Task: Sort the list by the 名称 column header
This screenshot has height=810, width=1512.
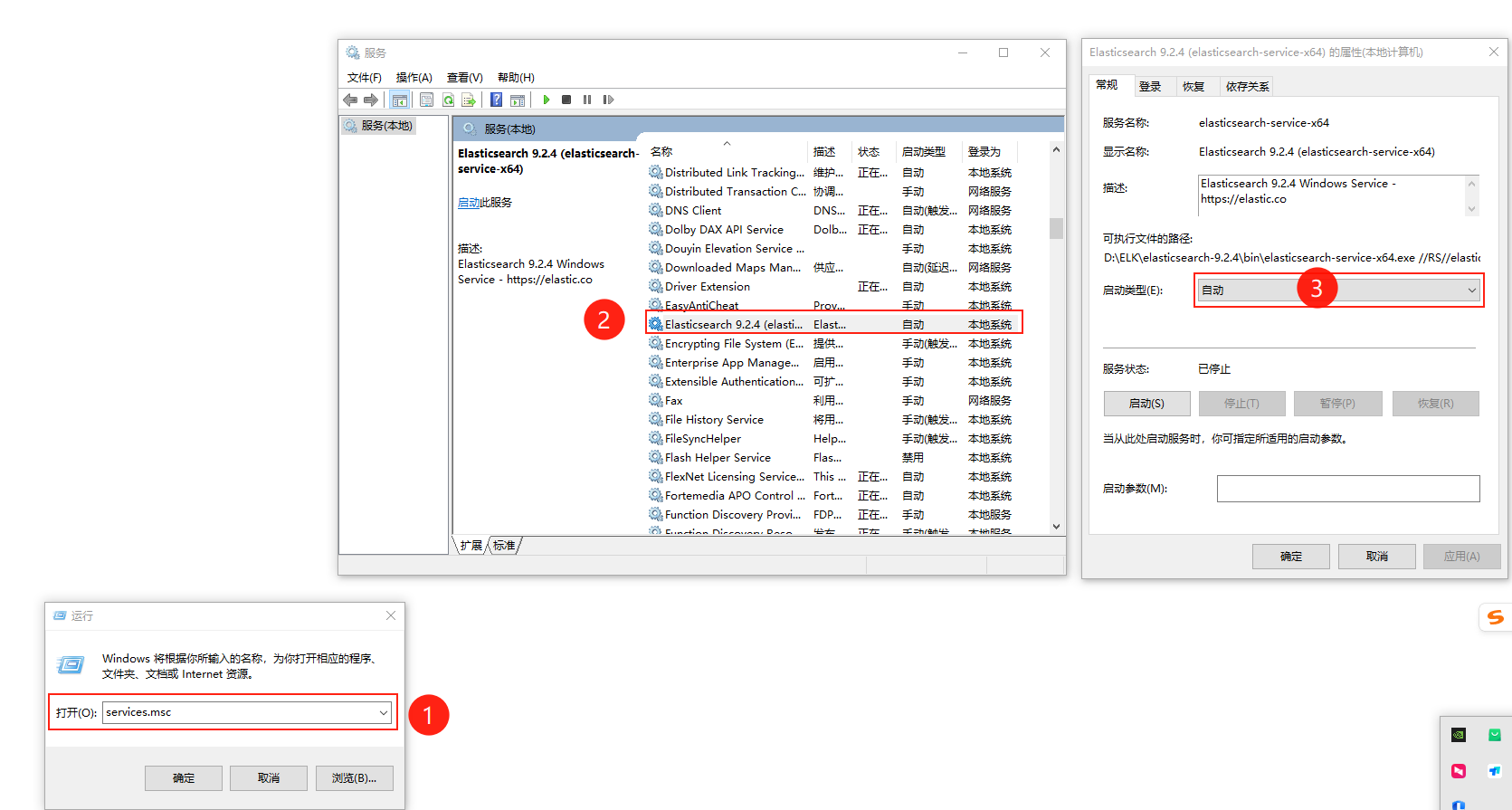Action: 727,152
